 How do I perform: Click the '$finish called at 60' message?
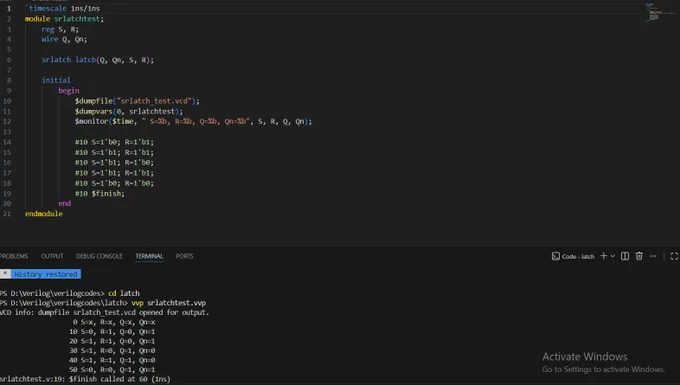click(120, 379)
